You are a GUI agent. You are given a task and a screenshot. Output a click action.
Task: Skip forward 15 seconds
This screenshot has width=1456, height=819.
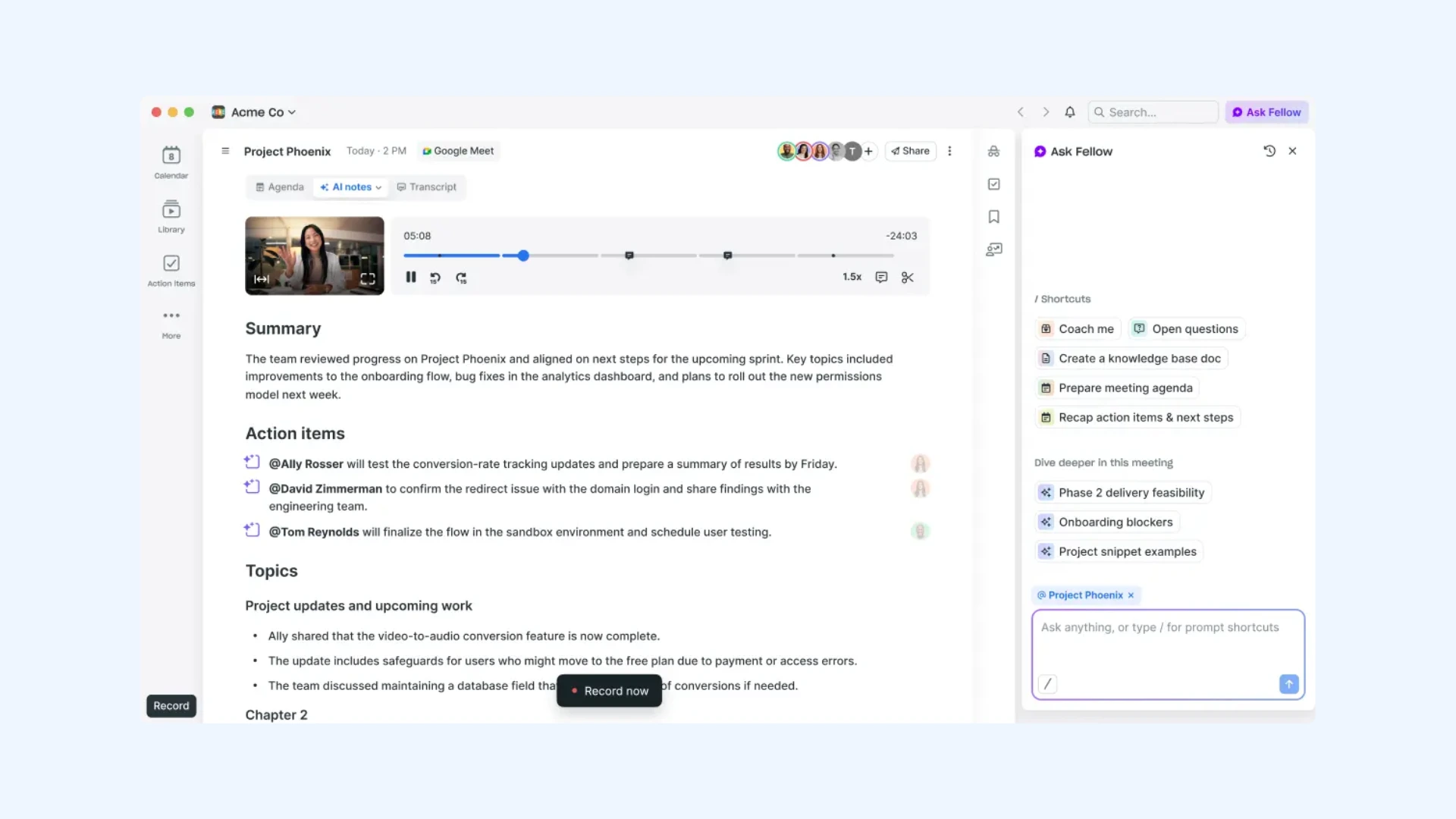[461, 278]
